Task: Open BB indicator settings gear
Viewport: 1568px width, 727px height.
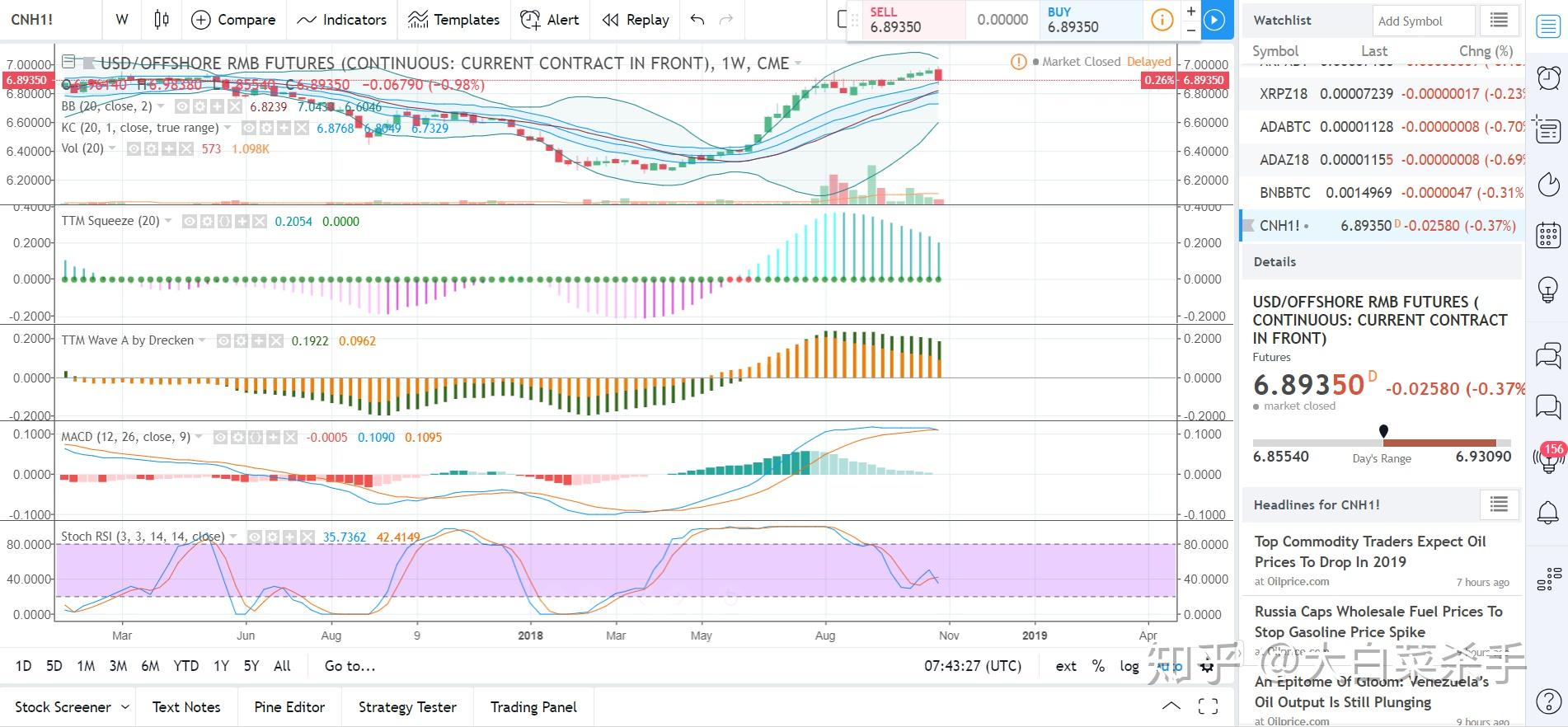Action: 199,106
